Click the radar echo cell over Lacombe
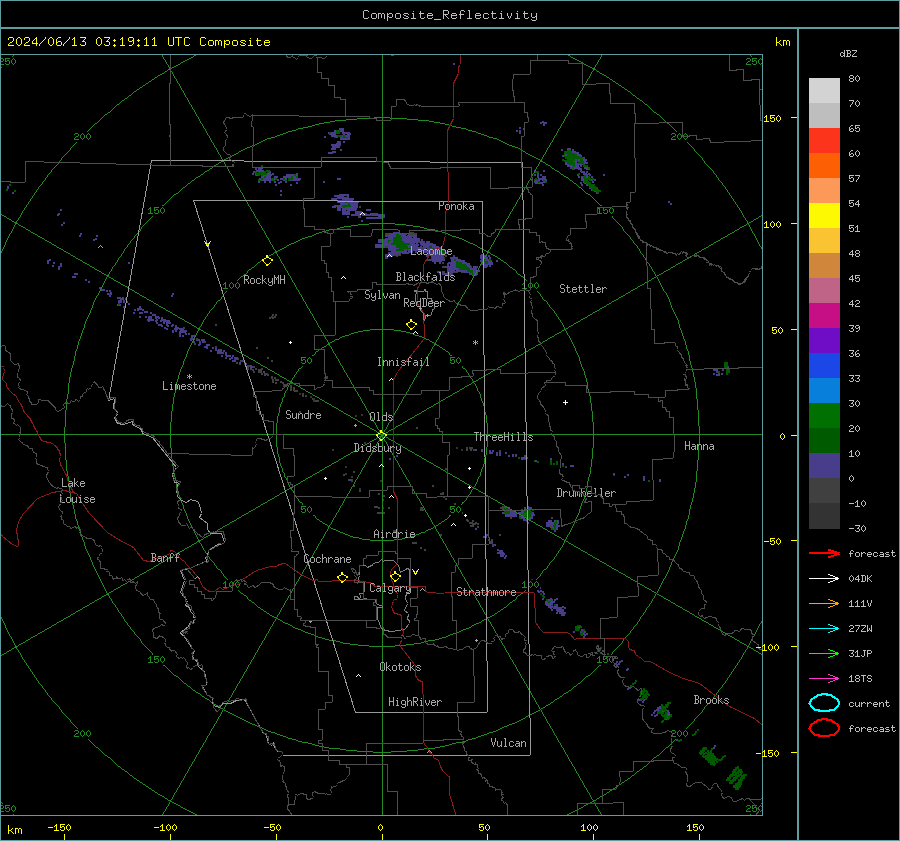This screenshot has height=841, width=900. 399,243
